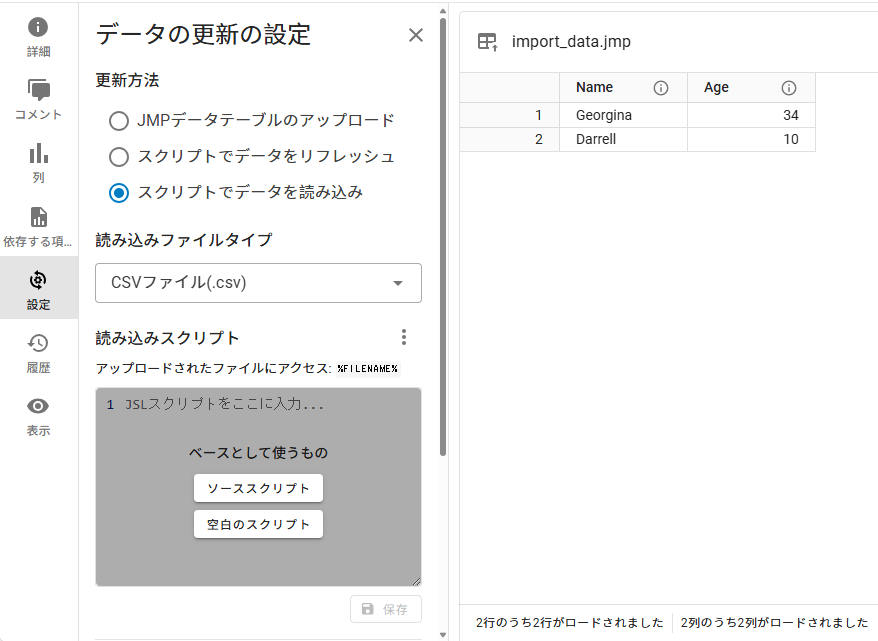
Task: Select スクリプトでデータを読み込み radio option
Action: 119,193
